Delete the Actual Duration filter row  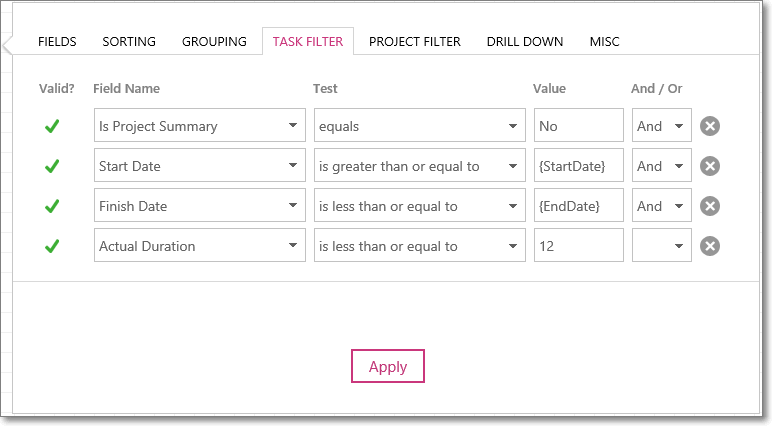click(x=709, y=246)
